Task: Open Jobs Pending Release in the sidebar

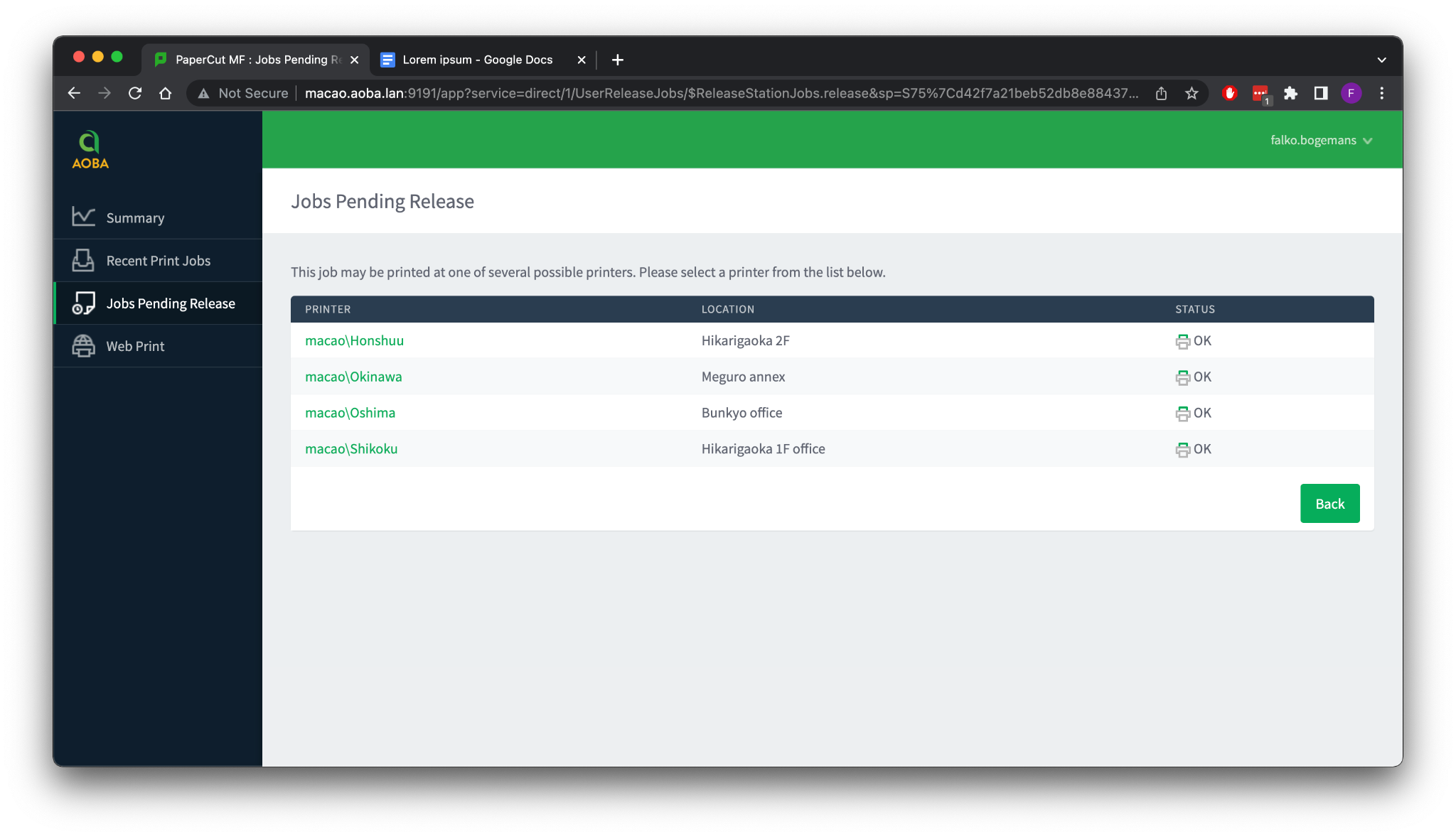Action: click(170, 303)
